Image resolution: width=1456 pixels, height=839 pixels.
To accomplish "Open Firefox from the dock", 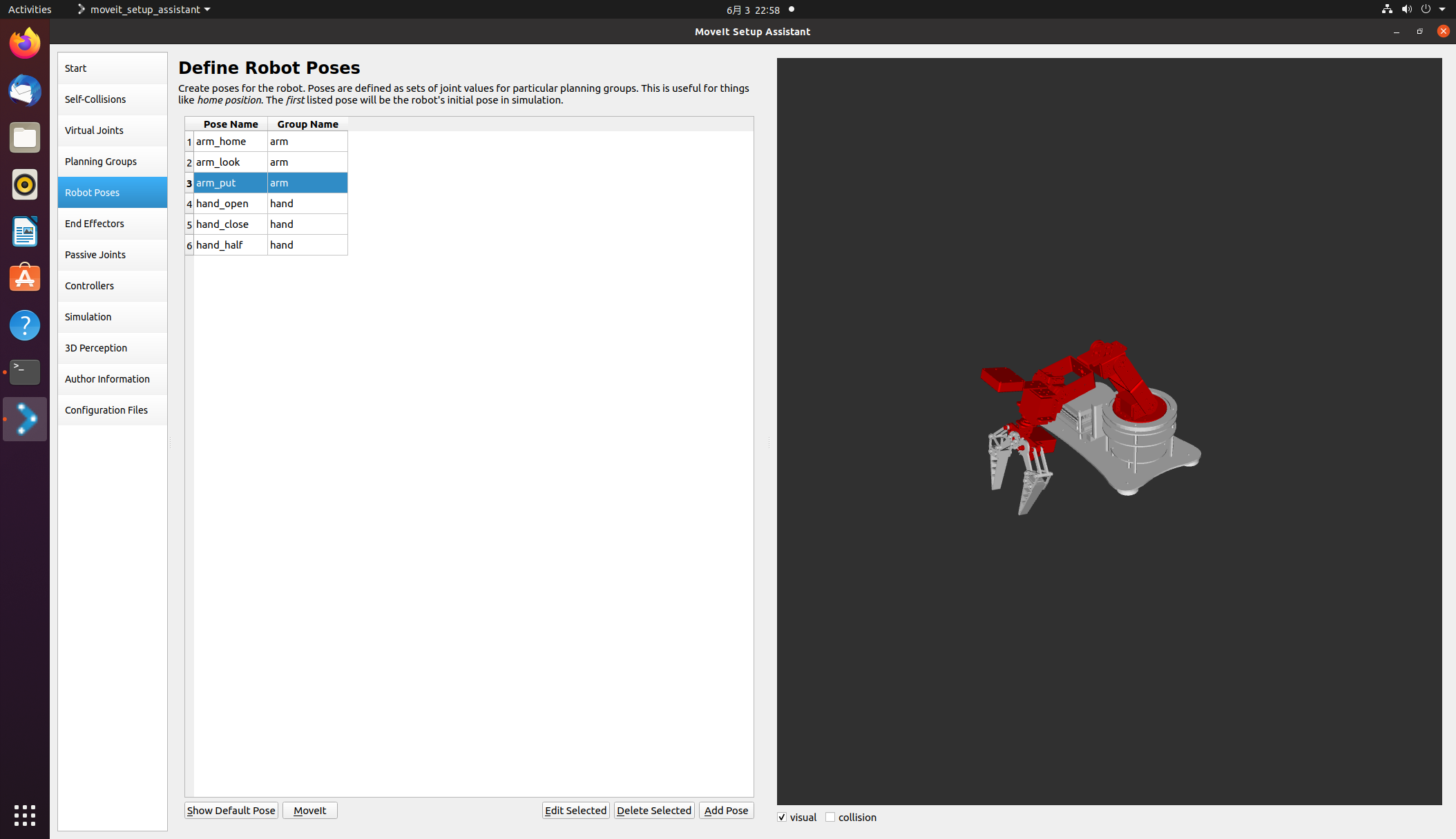I will 25,44.
